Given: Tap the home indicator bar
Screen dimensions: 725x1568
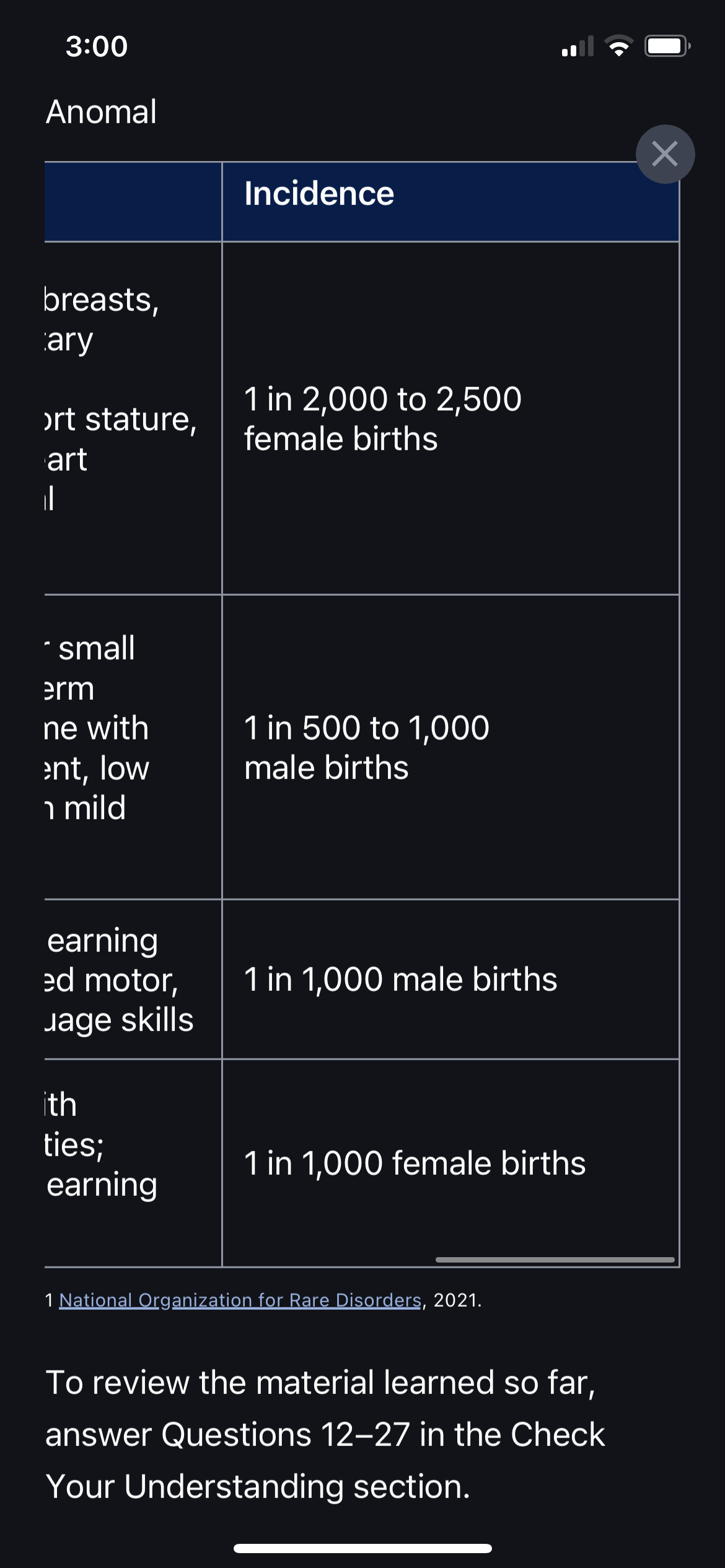Looking at the screenshot, I should coord(362,1548).
